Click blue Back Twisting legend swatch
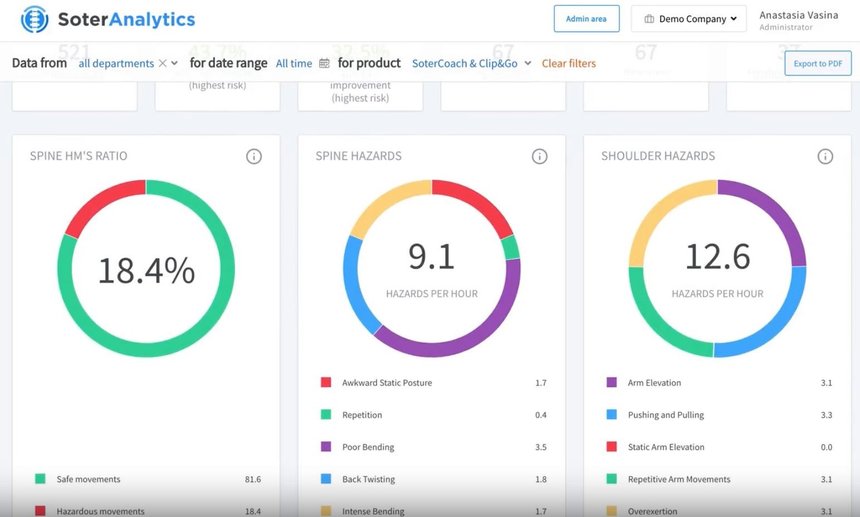 [x=326, y=479]
